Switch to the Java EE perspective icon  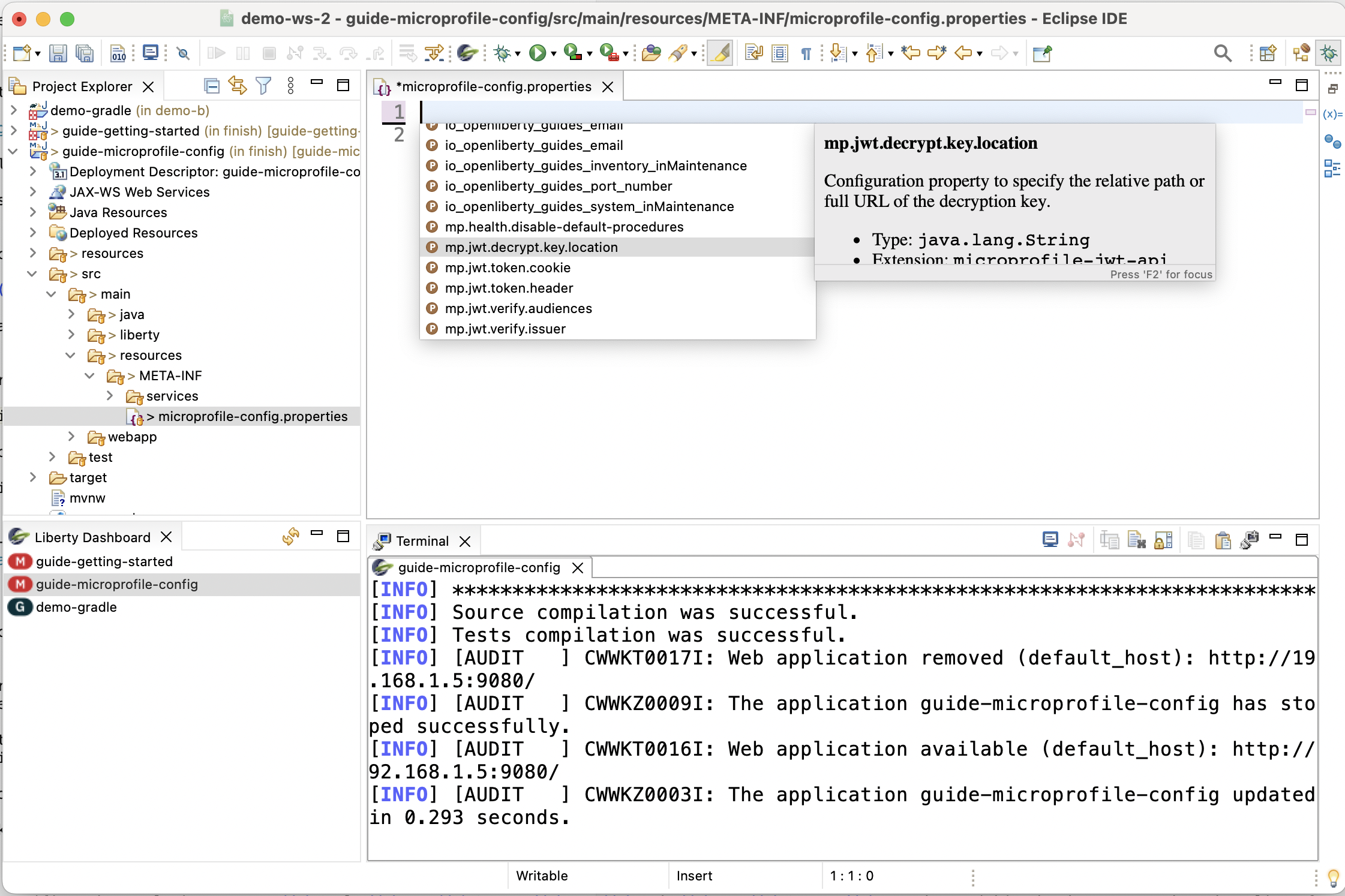tap(1301, 53)
